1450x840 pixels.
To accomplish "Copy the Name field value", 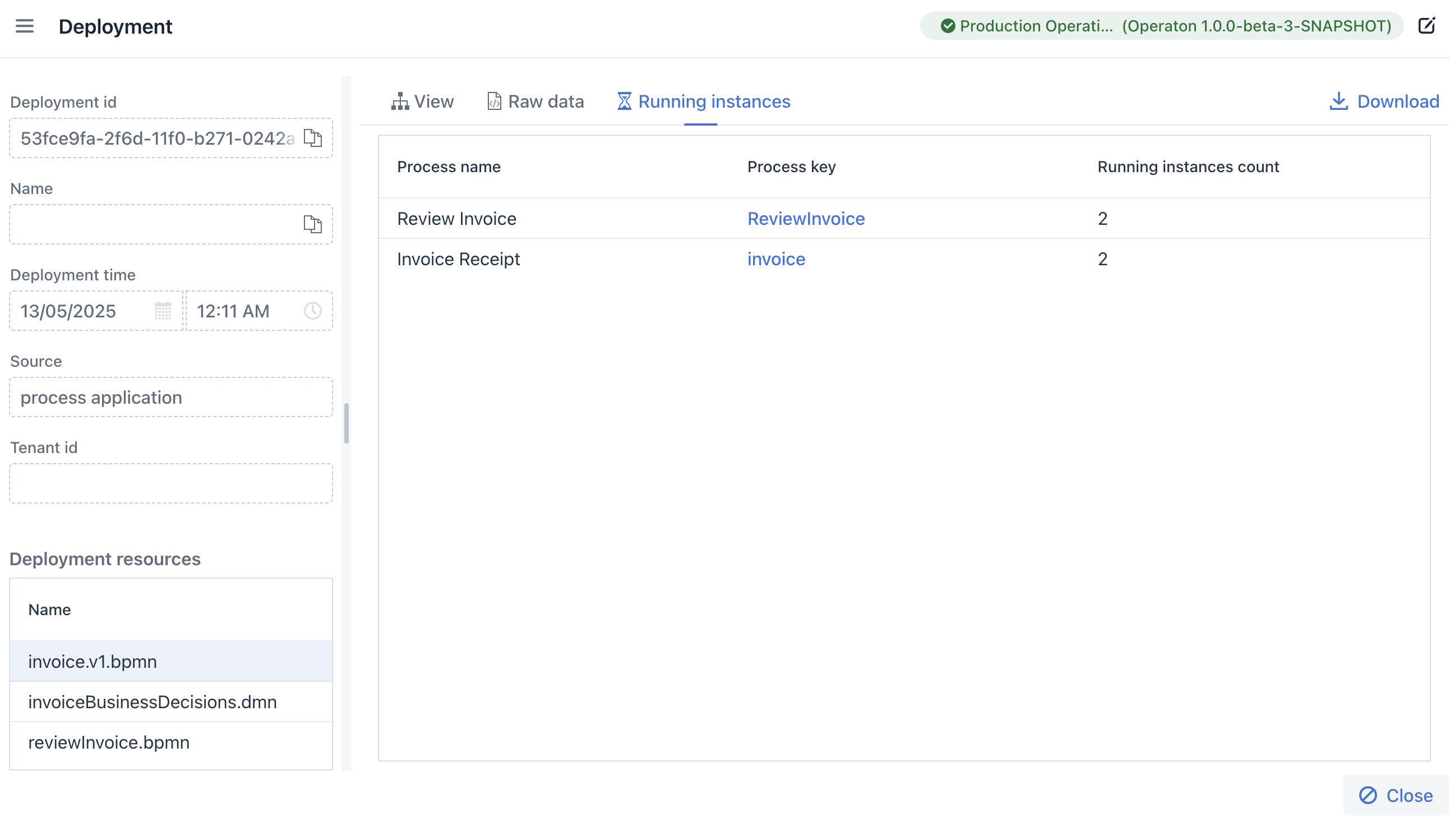I will click(x=312, y=224).
